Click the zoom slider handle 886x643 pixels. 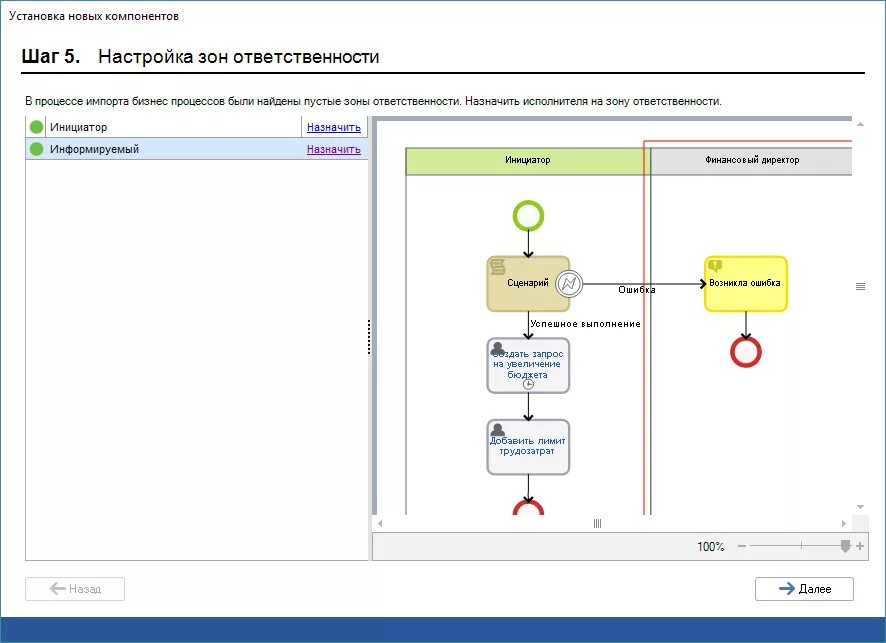pyautogui.click(x=845, y=546)
